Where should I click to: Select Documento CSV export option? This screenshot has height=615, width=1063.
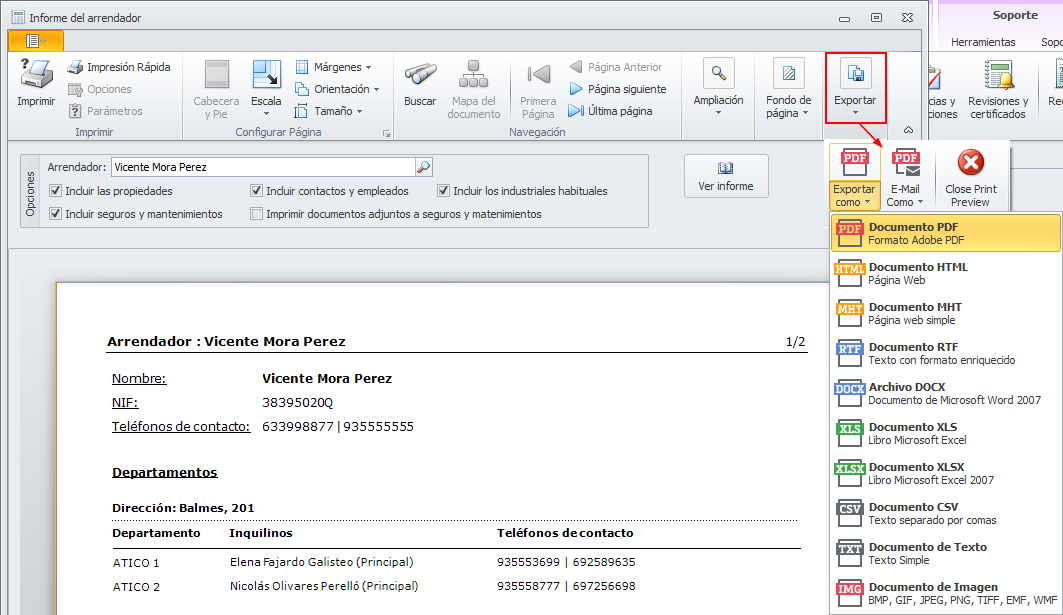[946, 513]
